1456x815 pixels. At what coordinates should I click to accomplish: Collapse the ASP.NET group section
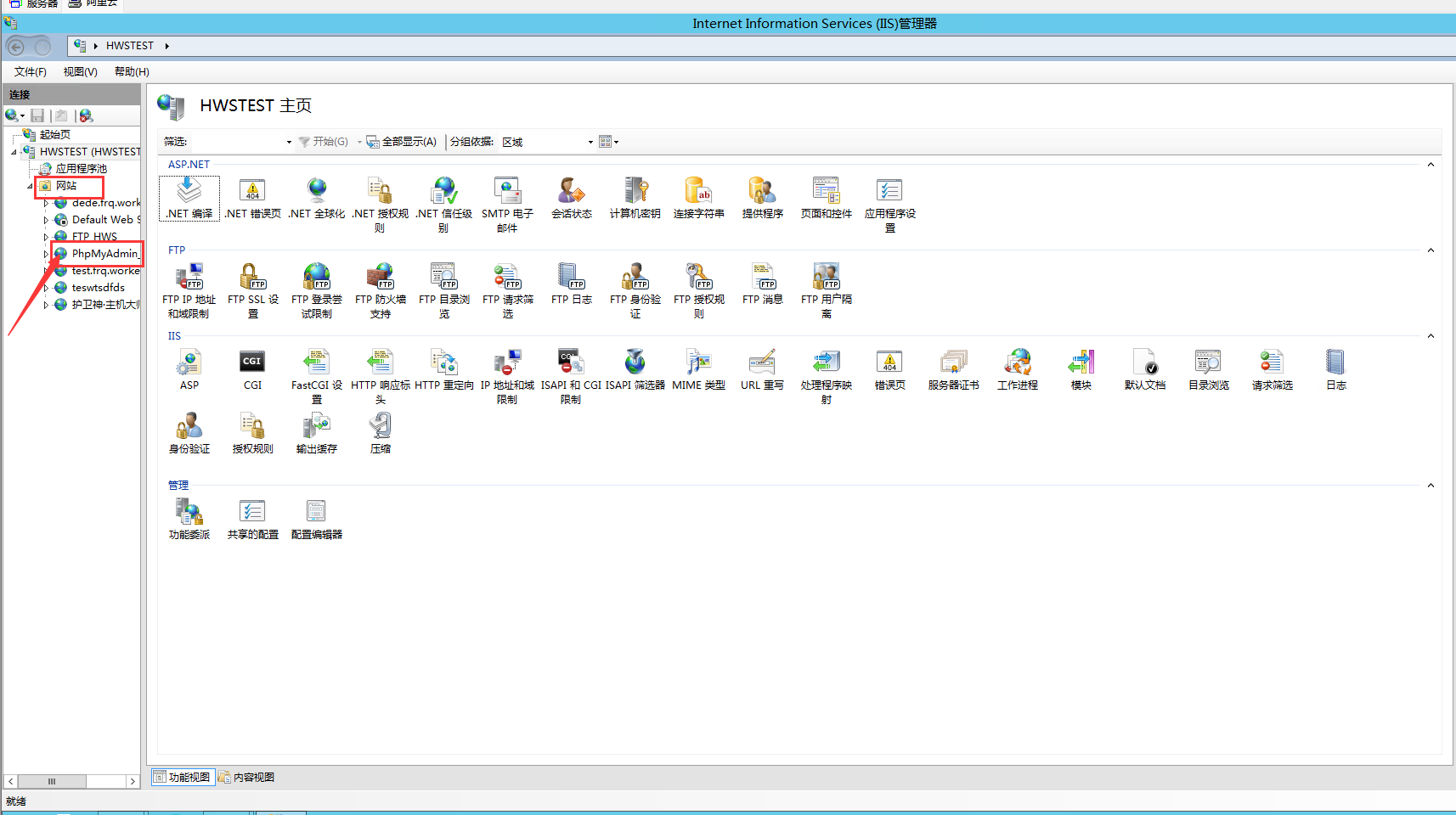click(1431, 165)
